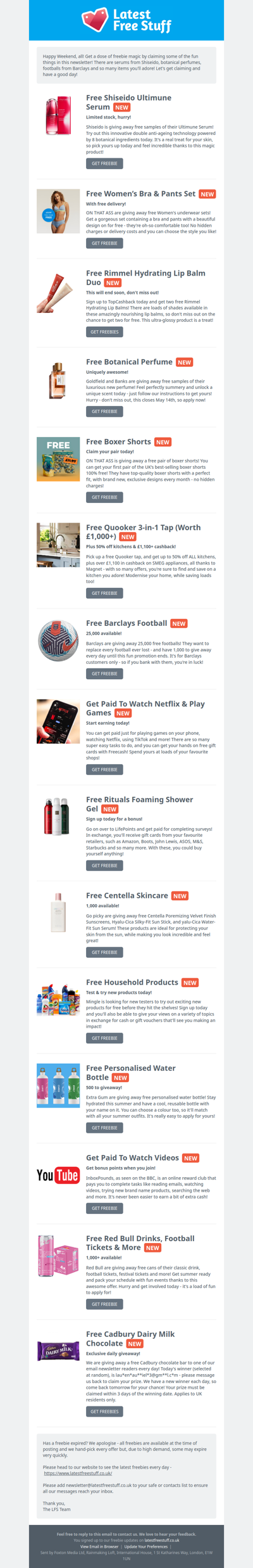Open the Free Centella Skincare title

(x=127, y=895)
